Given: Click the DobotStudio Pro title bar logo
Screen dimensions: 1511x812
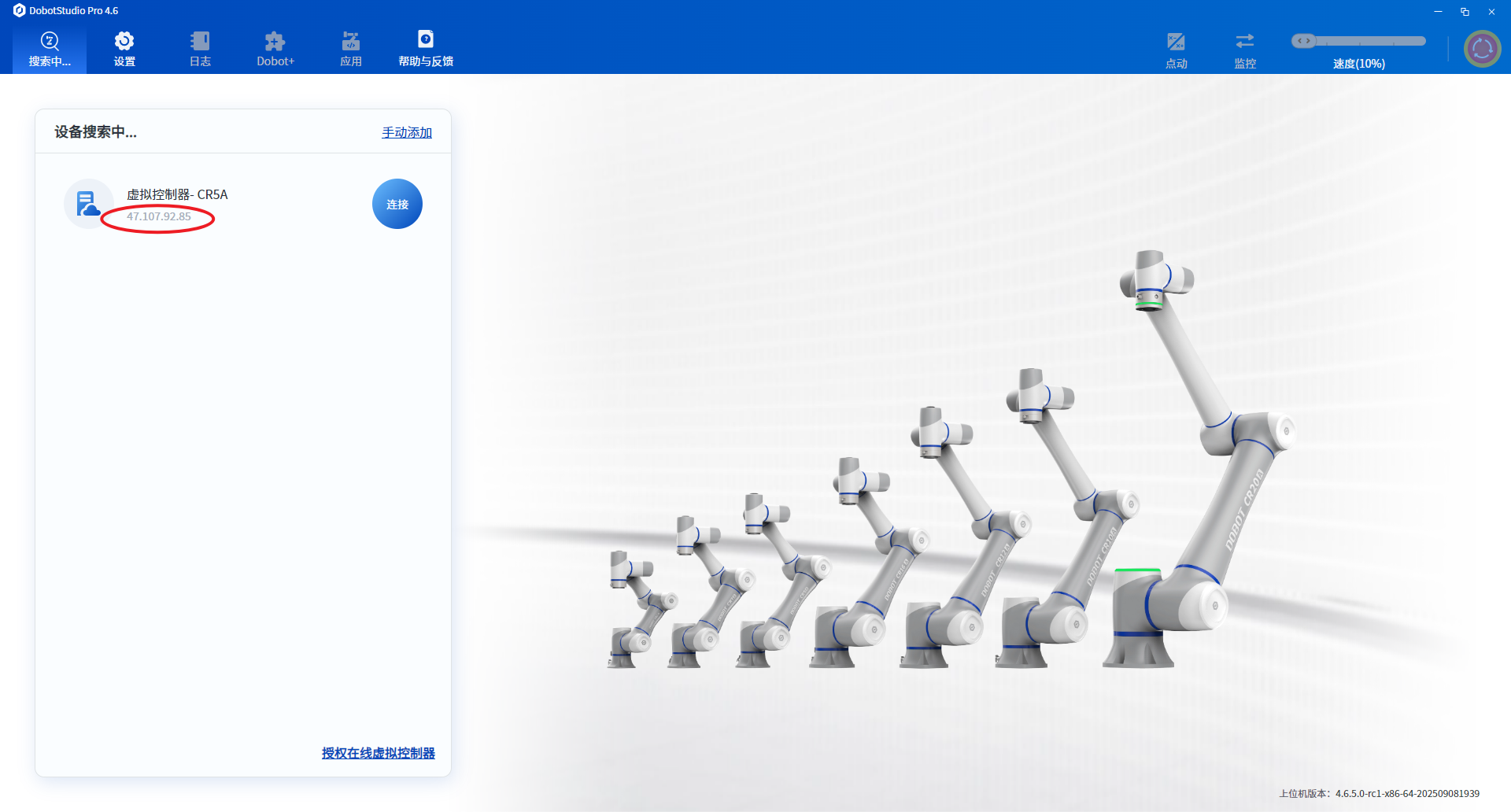Looking at the screenshot, I should [x=20, y=10].
